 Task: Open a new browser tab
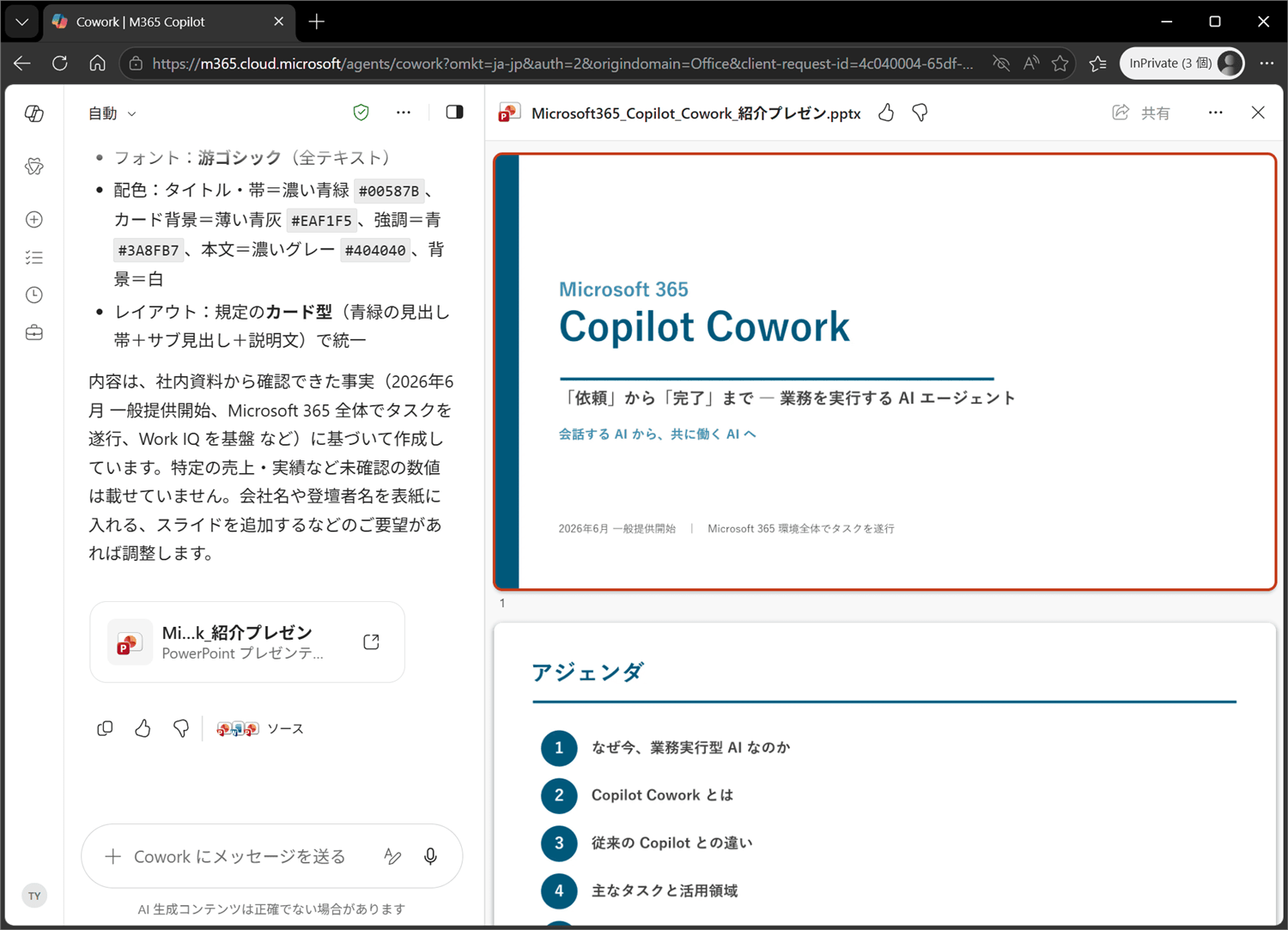click(x=317, y=21)
